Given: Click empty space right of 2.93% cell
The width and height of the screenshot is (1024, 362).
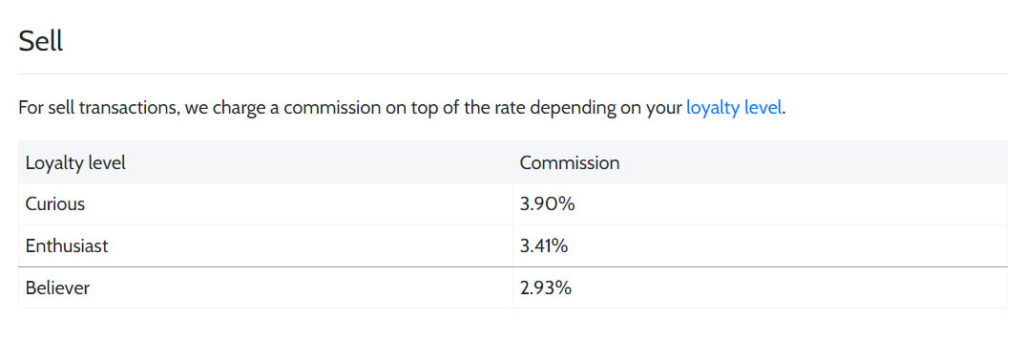Looking at the screenshot, I should coord(790,288).
